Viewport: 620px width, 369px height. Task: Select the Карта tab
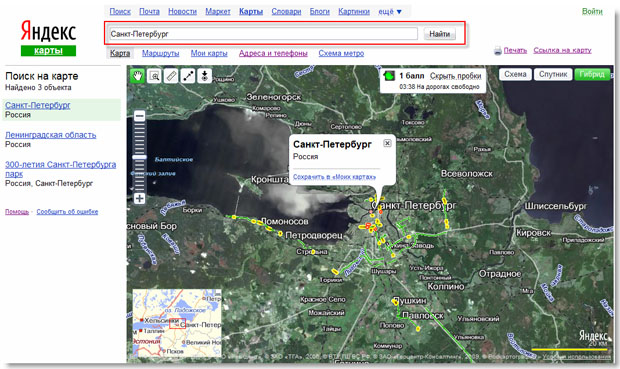pos(120,53)
